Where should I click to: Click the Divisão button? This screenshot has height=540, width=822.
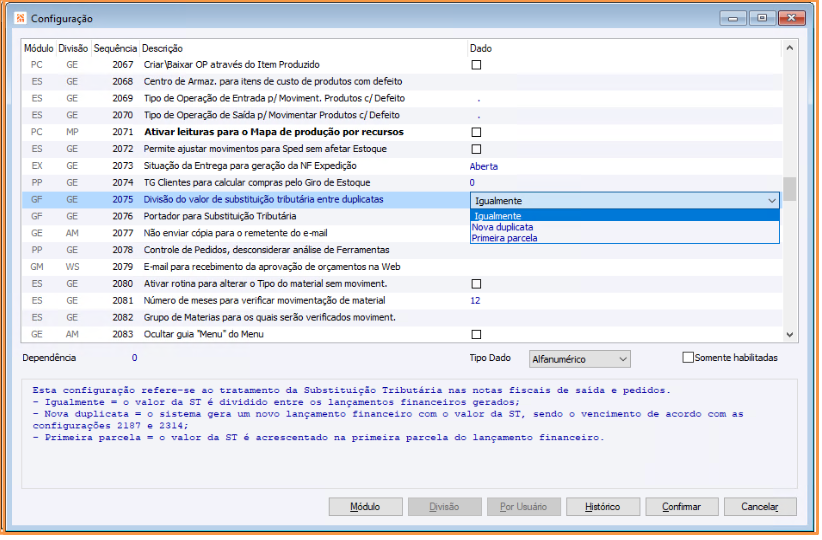[446, 508]
